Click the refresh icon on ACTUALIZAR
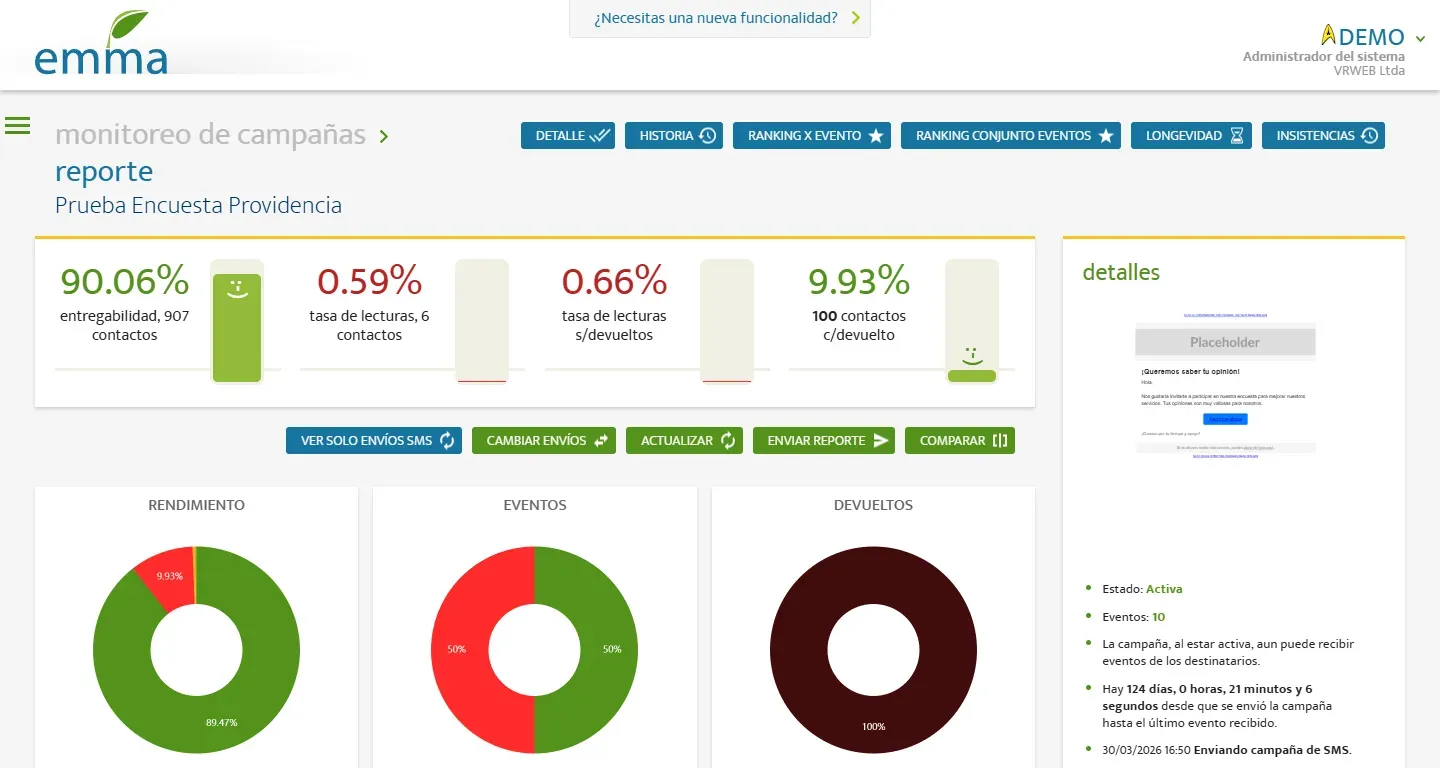 tap(728, 441)
